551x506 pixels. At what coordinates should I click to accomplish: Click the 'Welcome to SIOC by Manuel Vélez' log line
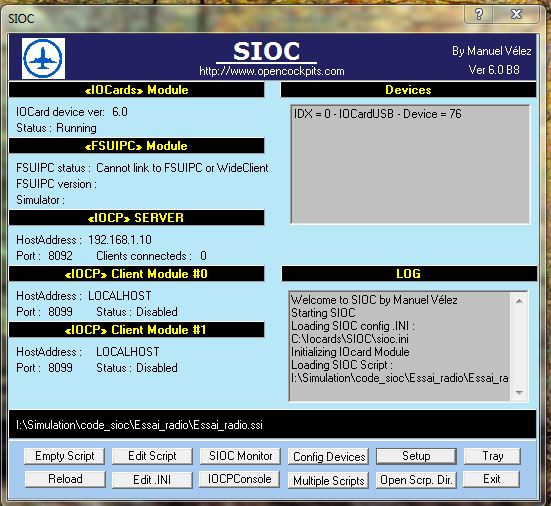point(374,300)
